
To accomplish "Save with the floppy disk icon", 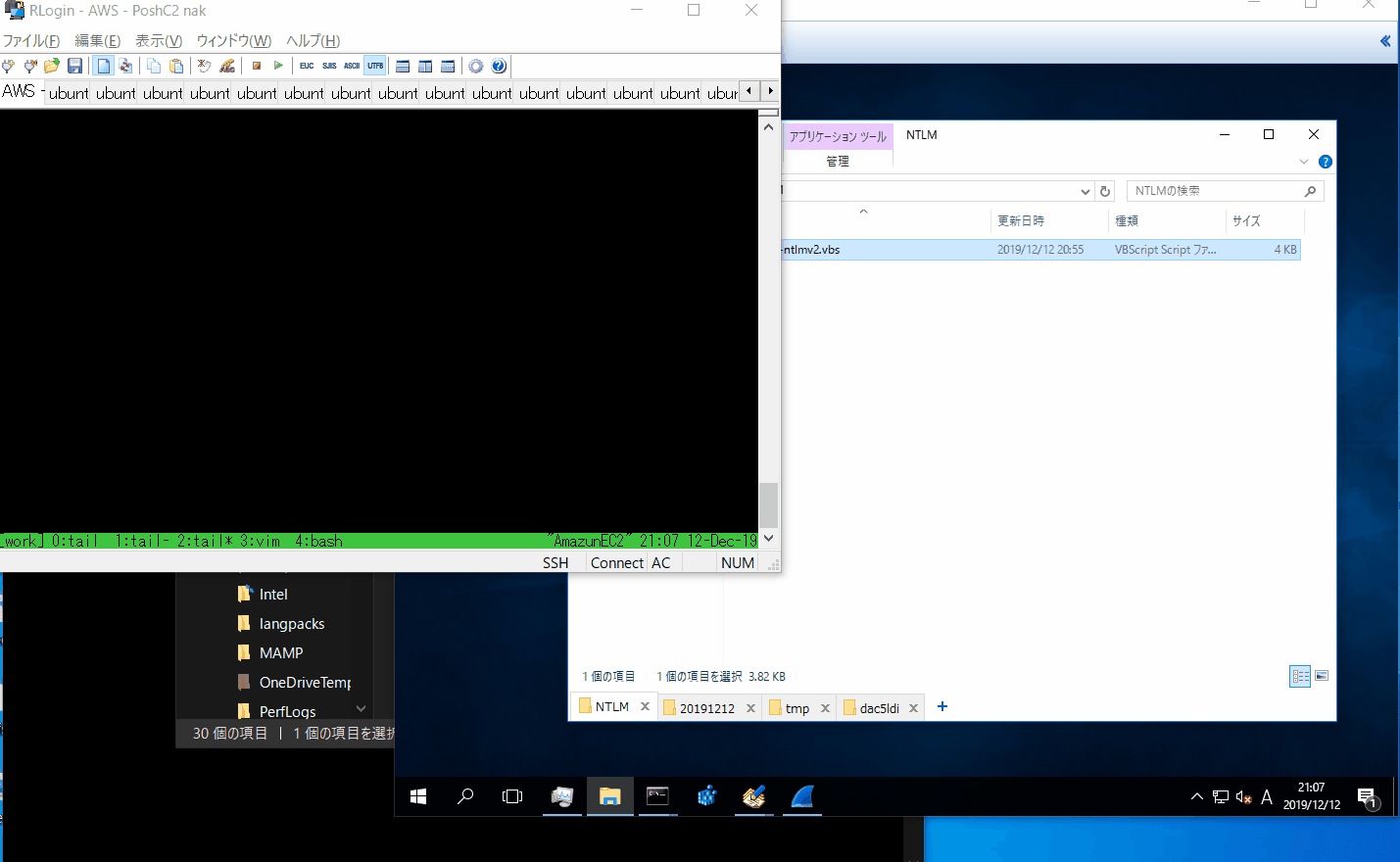I will (x=74, y=66).
